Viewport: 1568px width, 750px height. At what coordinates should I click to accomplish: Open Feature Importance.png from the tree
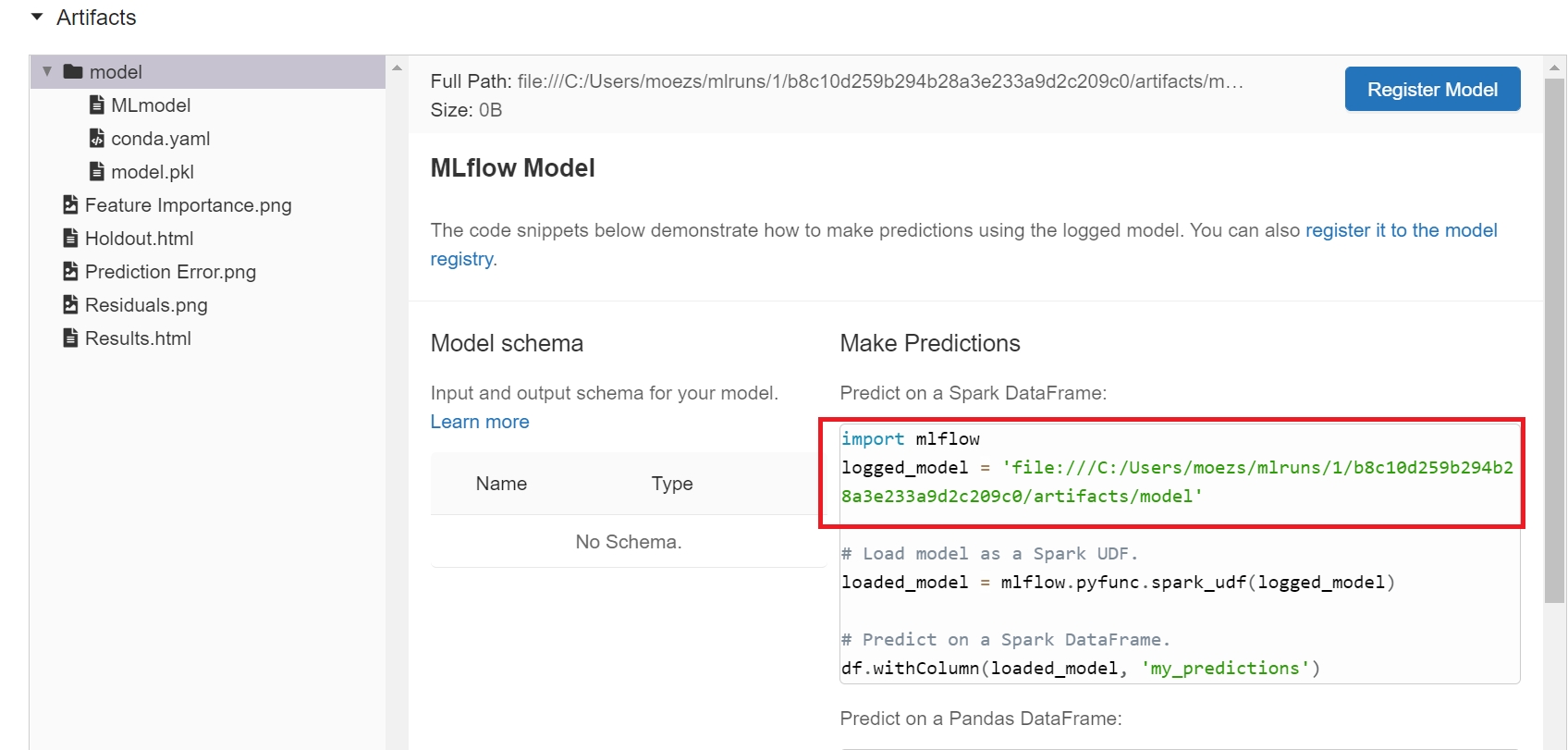tap(188, 205)
